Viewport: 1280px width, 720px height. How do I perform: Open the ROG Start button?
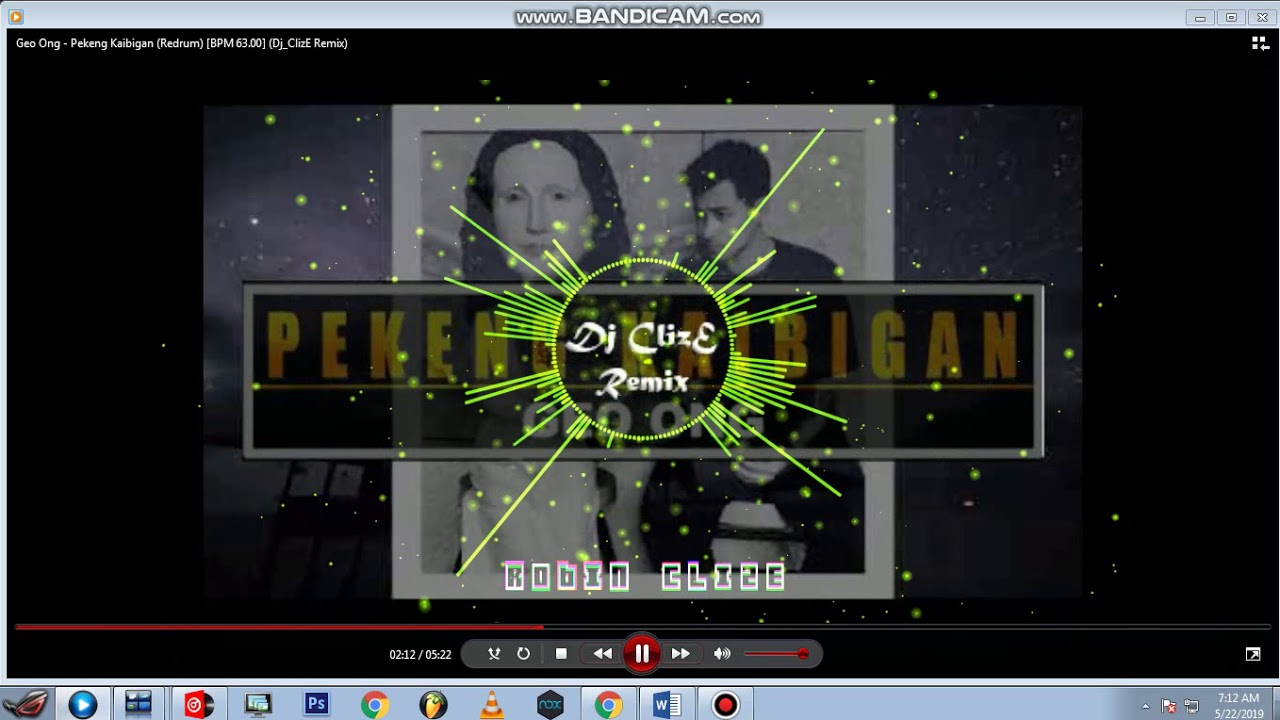27,704
